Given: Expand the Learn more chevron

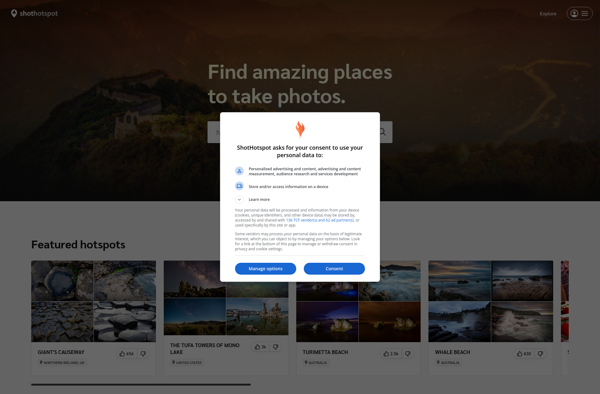Looking at the screenshot, I should click(239, 199).
